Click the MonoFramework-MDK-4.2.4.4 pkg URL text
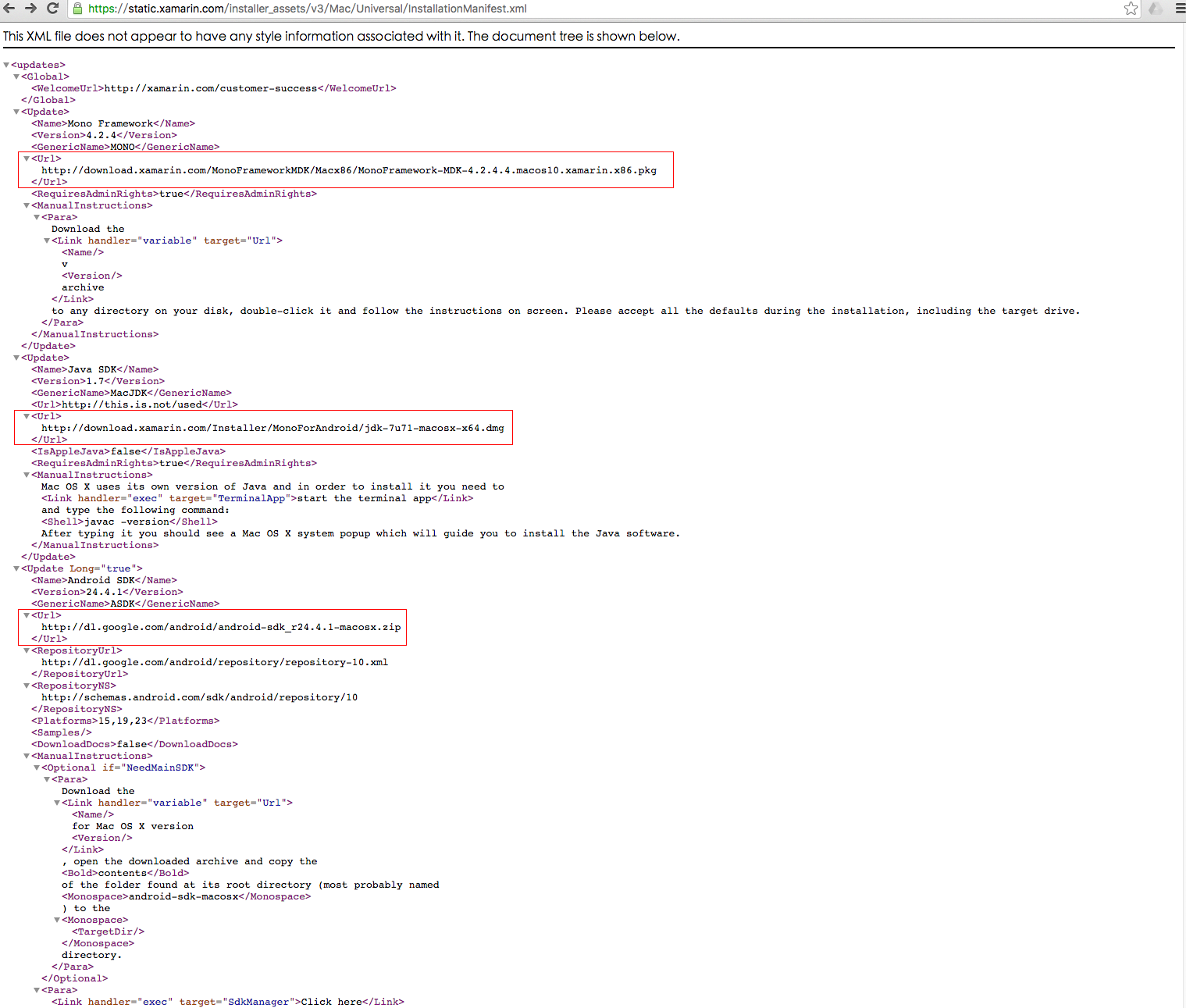Viewport: 1186px width, 1008px height. point(349,171)
